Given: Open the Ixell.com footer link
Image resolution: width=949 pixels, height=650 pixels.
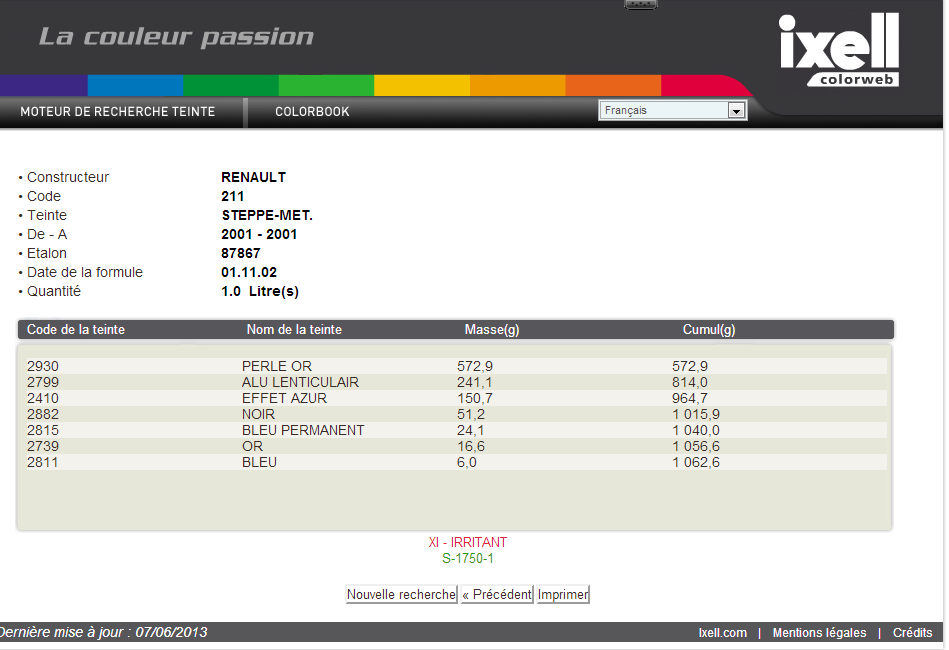Looking at the screenshot, I should 722,633.
